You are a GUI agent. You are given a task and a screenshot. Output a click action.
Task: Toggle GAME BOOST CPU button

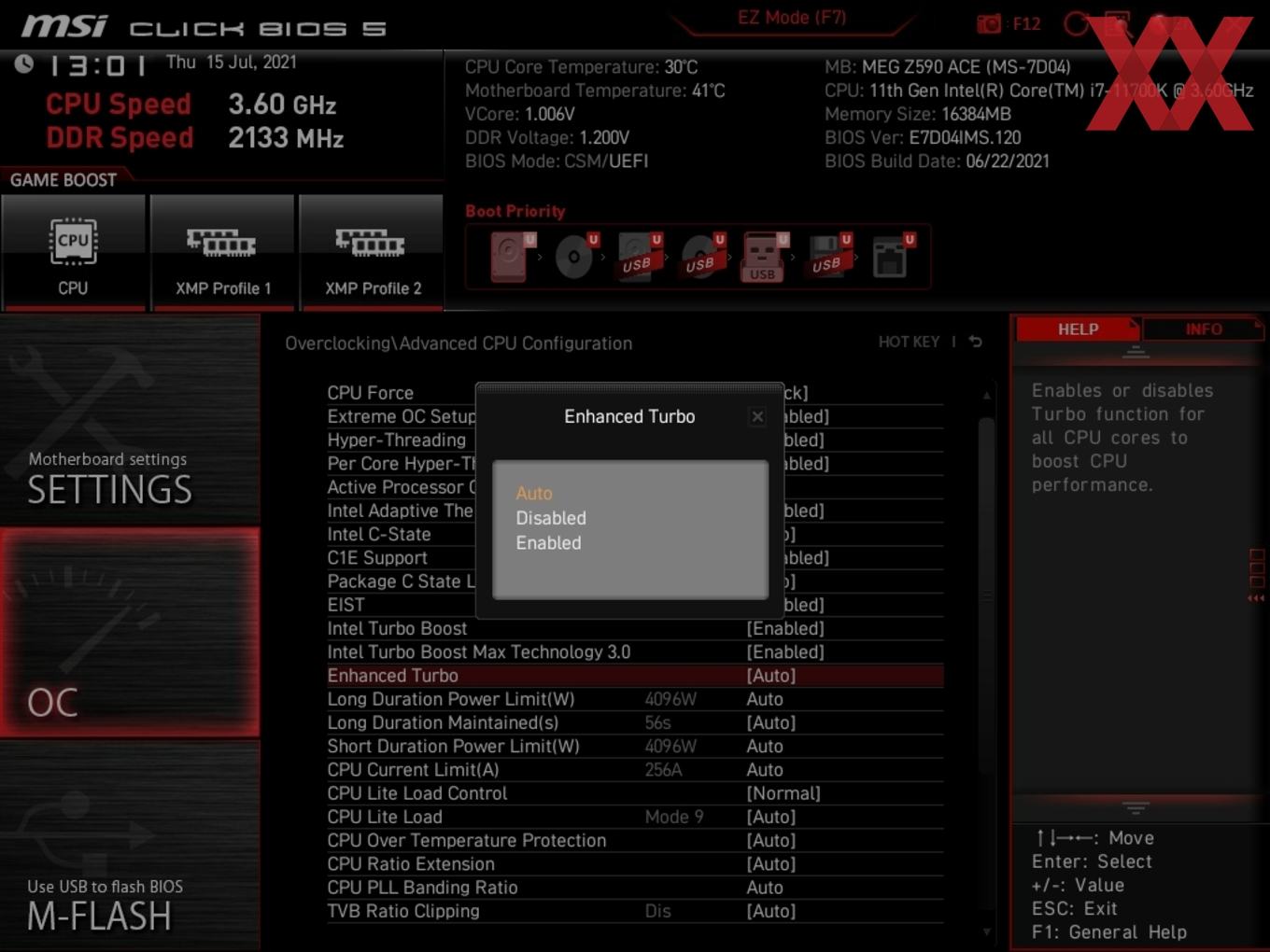click(x=73, y=252)
